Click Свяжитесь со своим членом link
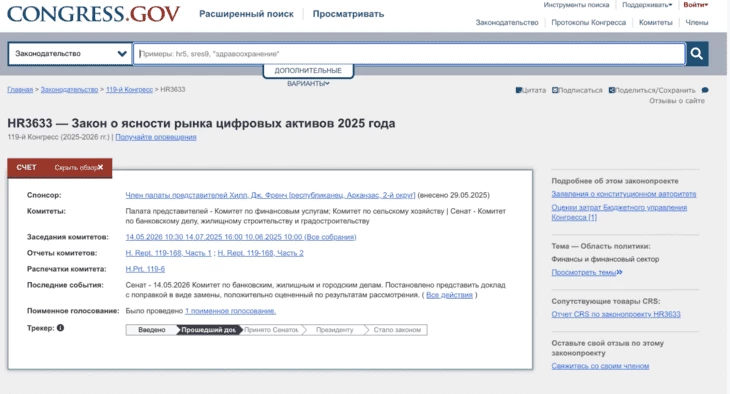The height and width of the screenshot is (394, 730). coord(600,366)
